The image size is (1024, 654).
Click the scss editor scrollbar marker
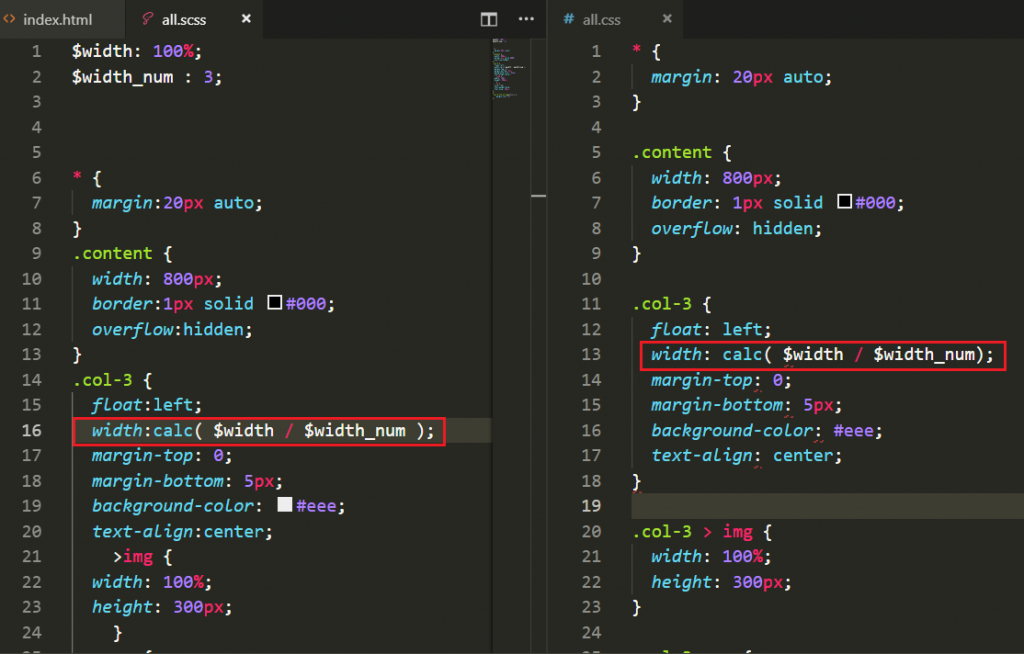539,195
